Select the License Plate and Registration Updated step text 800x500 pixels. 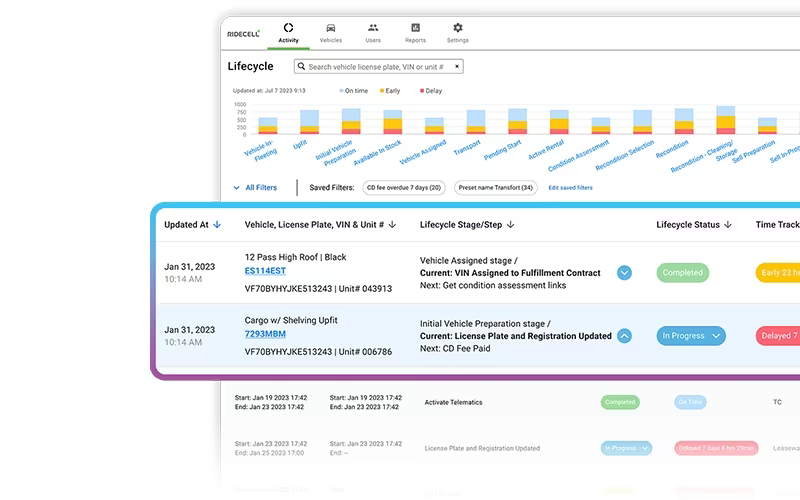(x=482, y=448)
